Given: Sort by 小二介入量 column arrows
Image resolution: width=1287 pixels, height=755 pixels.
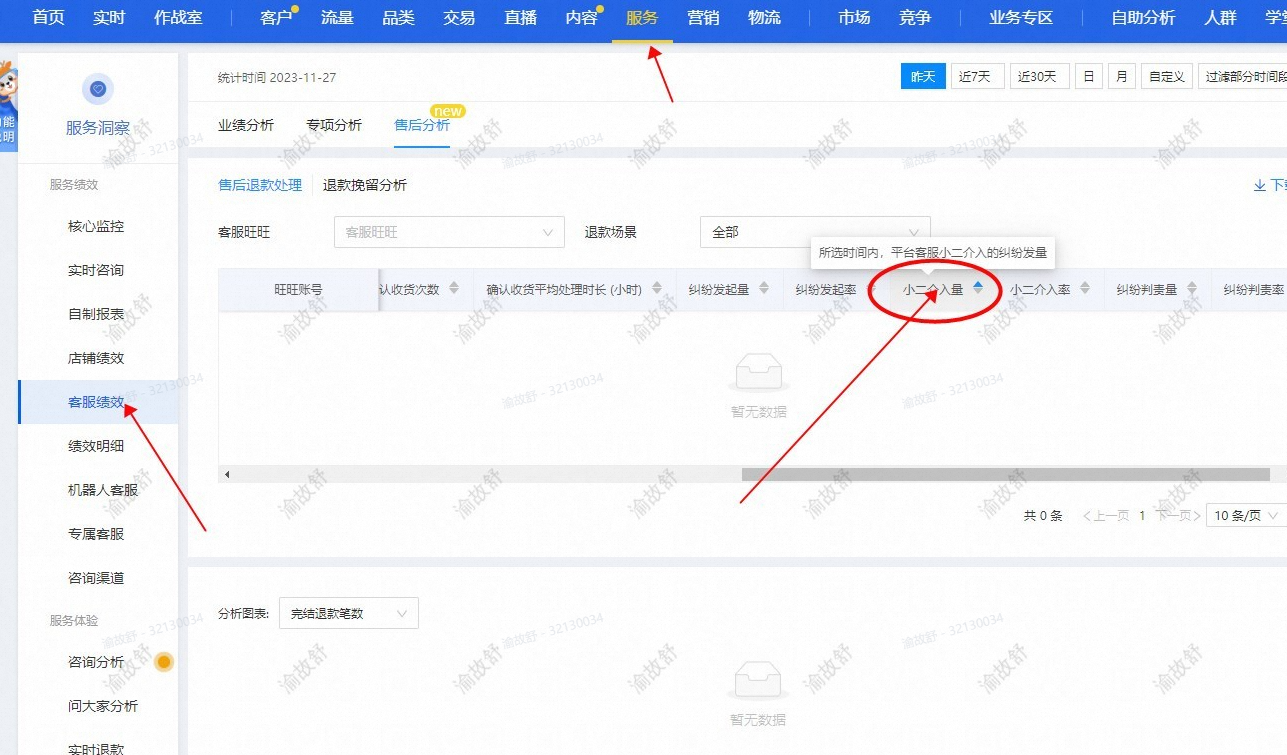Looking at the screenshot, I should [x=978, y=288].
